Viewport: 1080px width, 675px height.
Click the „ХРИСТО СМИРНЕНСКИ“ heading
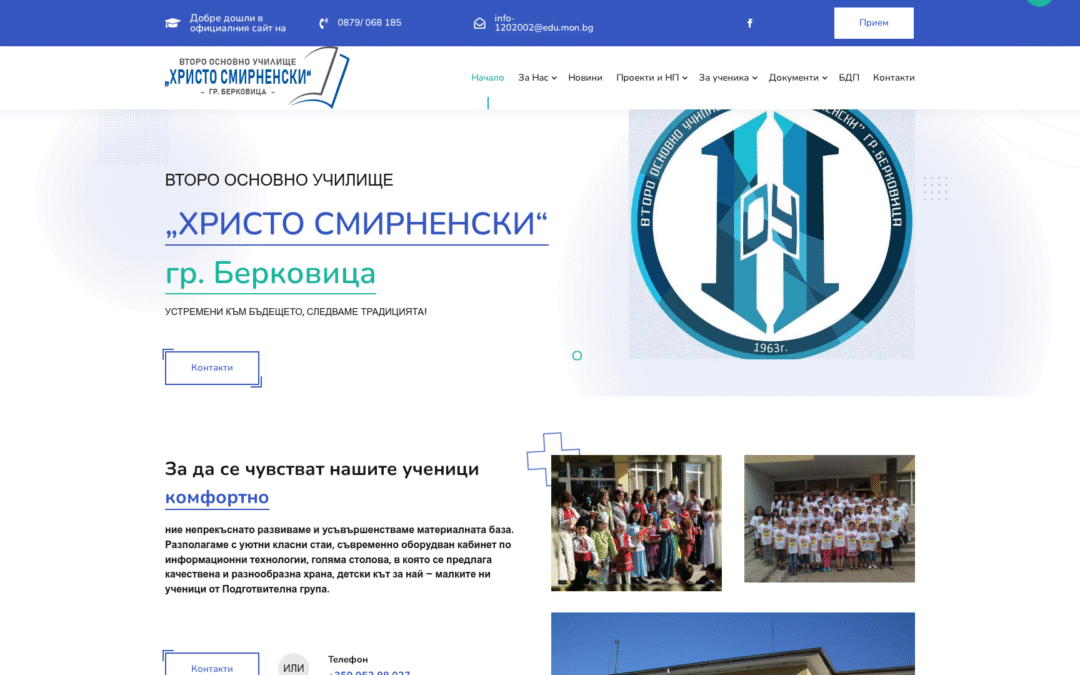point(356,224)
